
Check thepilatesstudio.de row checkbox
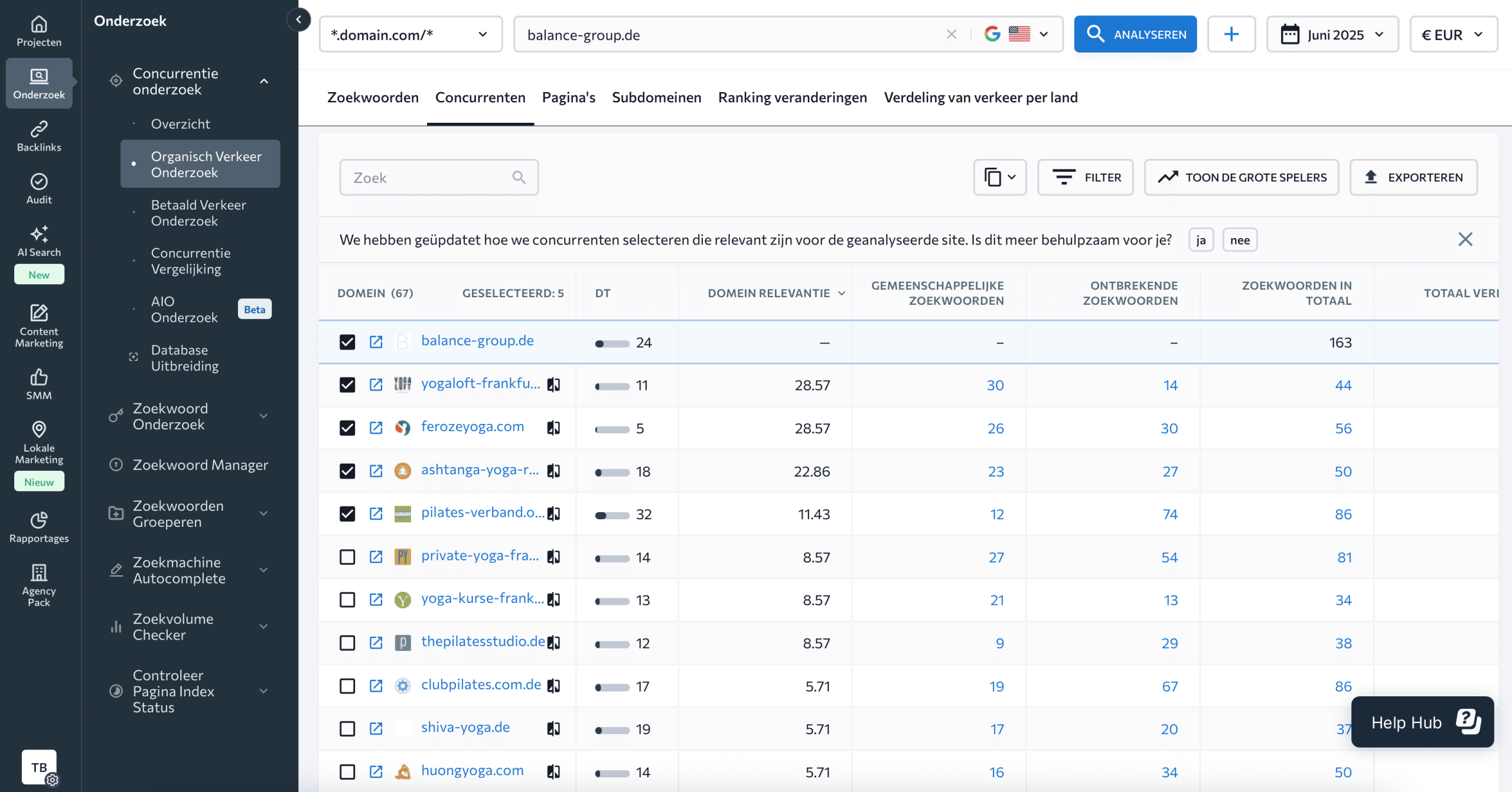point(347,643)
